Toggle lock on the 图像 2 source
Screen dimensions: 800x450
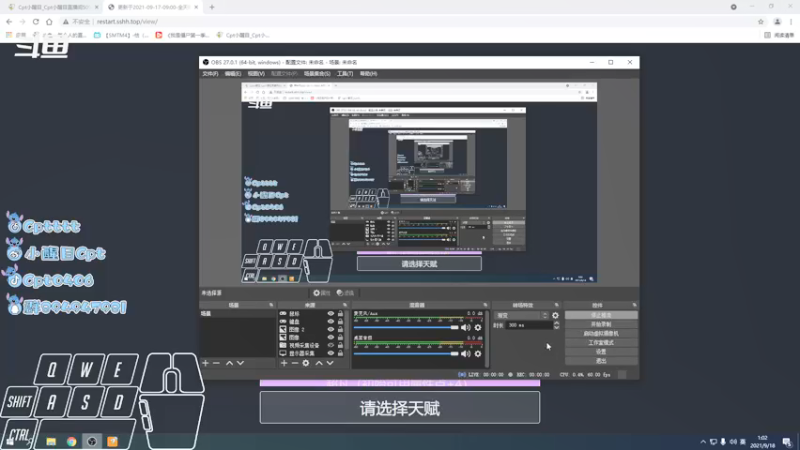click(x=340, y=330)
